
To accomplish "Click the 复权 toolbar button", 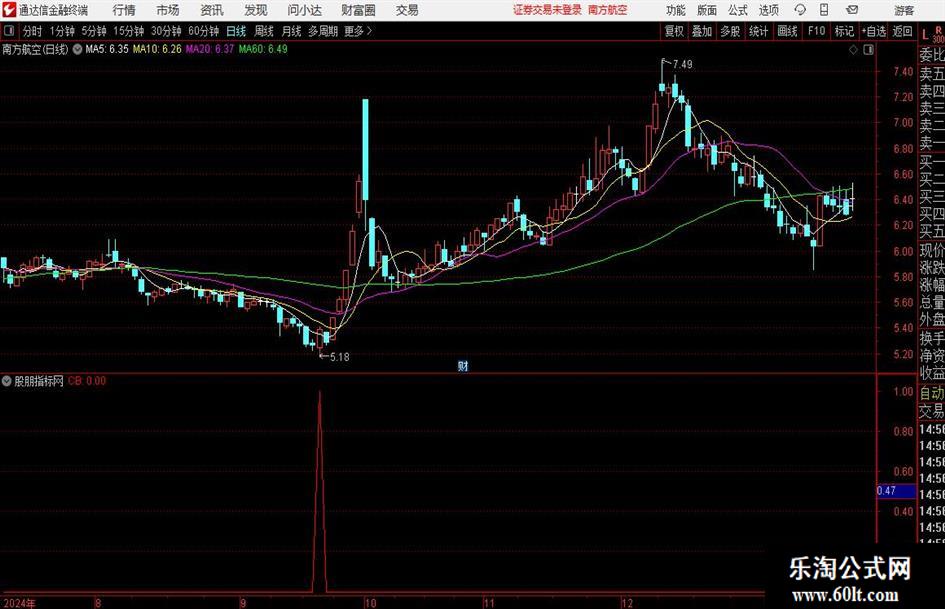I will tap(674, 31).
